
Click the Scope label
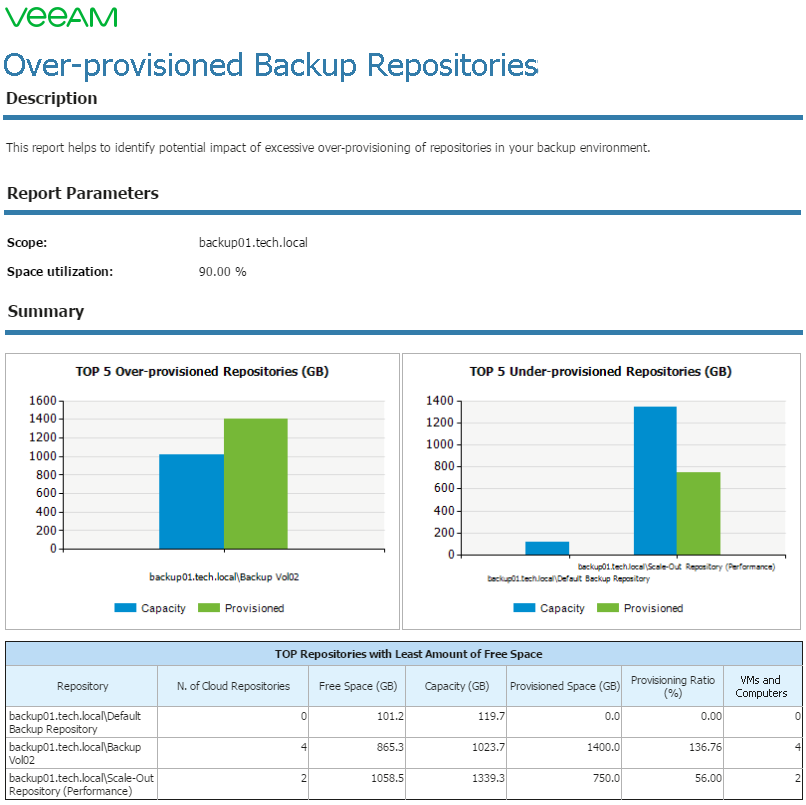pyautogui.click(x=27, y=243)
